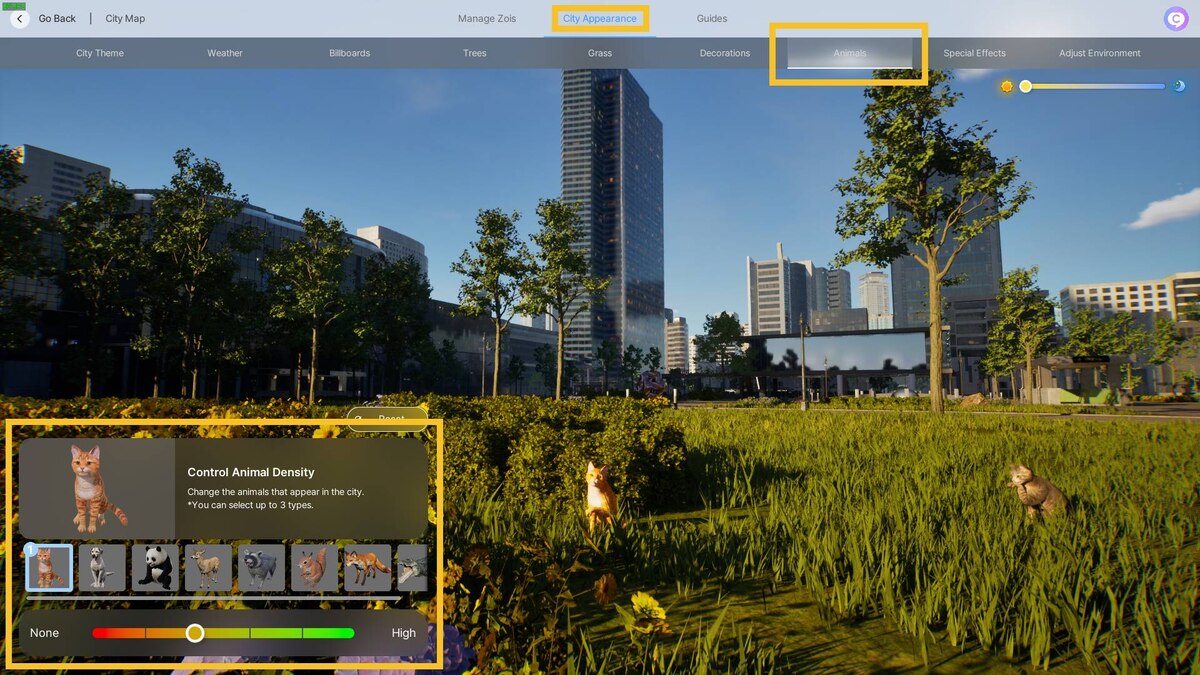Click the sun icon for daytime

pyautogui.click(x=1007, y=87)
